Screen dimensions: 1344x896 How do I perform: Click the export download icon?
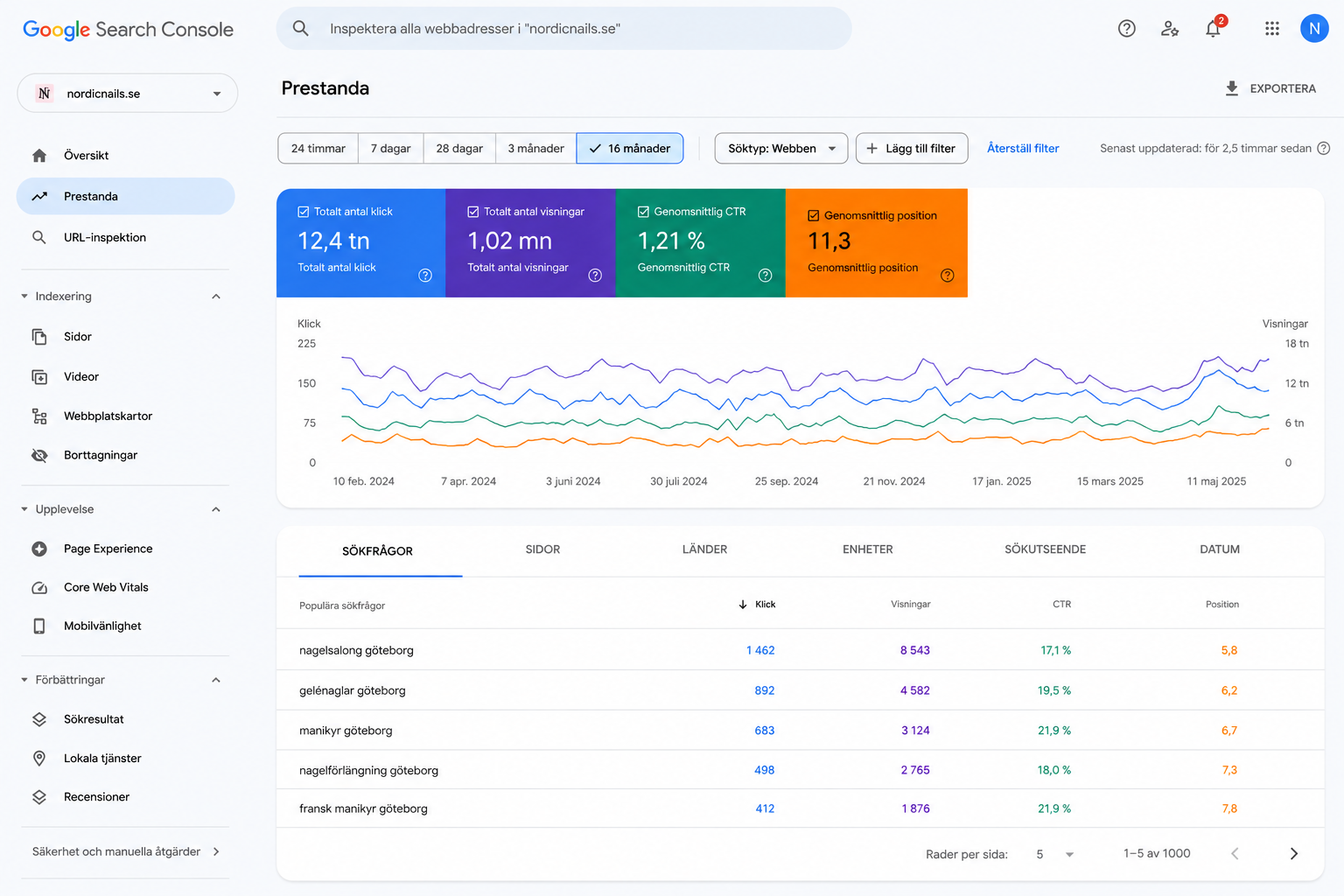pyautogui.click(x=1232, y=88)
